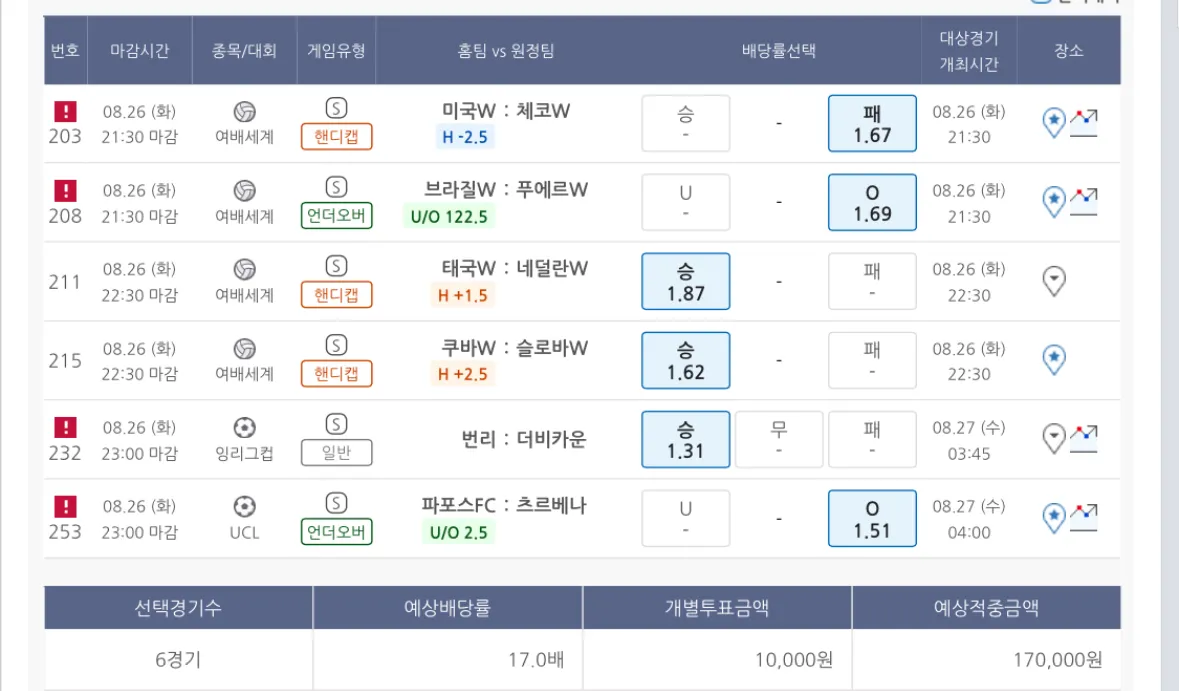Select 패 for 쿠바W vs 슬로바W
Image resolution: width=1179 pixels, height=691 pixels.
coord(872,360)
